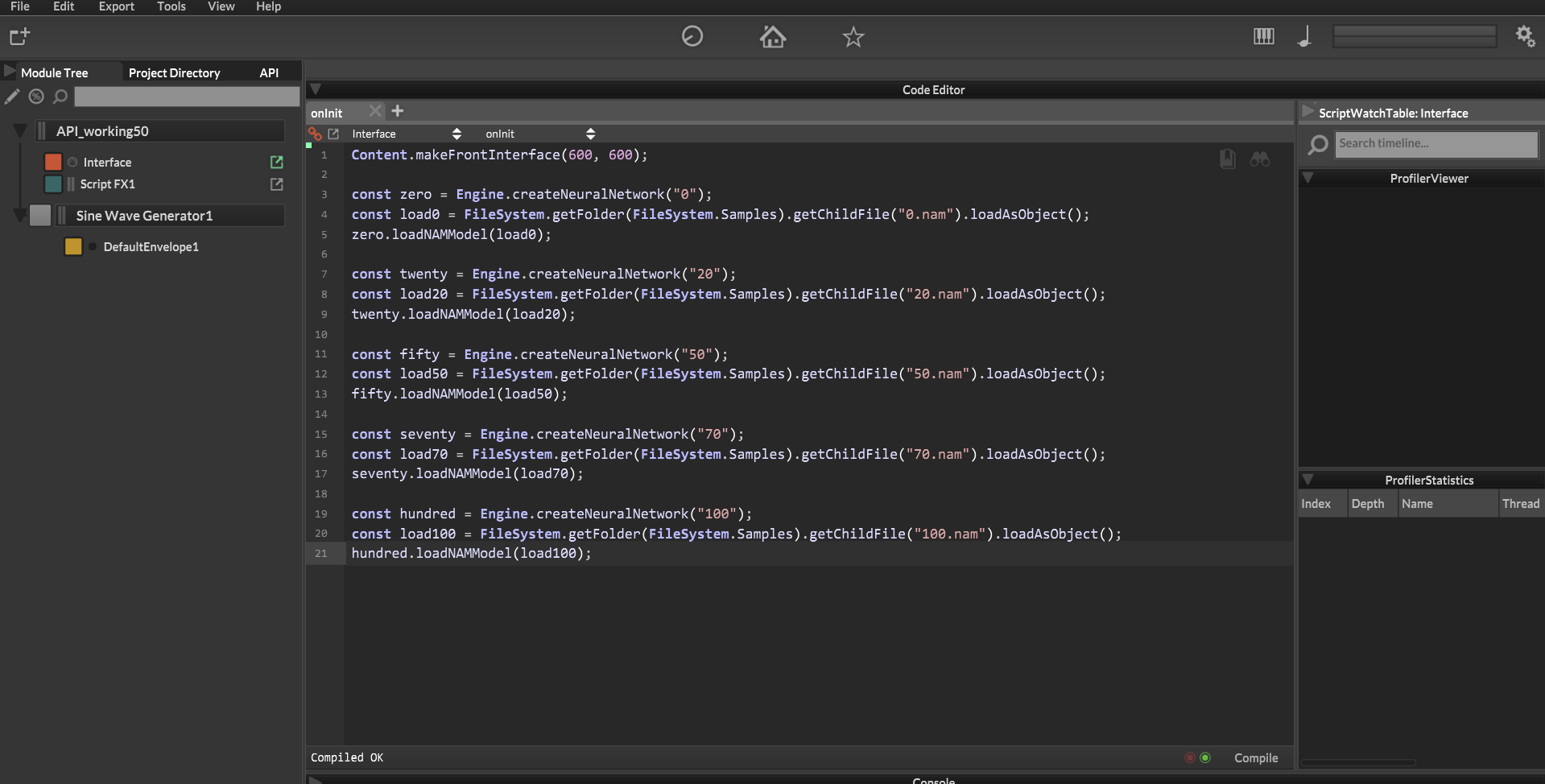Click the bookmark icon in code editor
The width and height of the screenshot is (1545, 784).
coord(1226,159)
